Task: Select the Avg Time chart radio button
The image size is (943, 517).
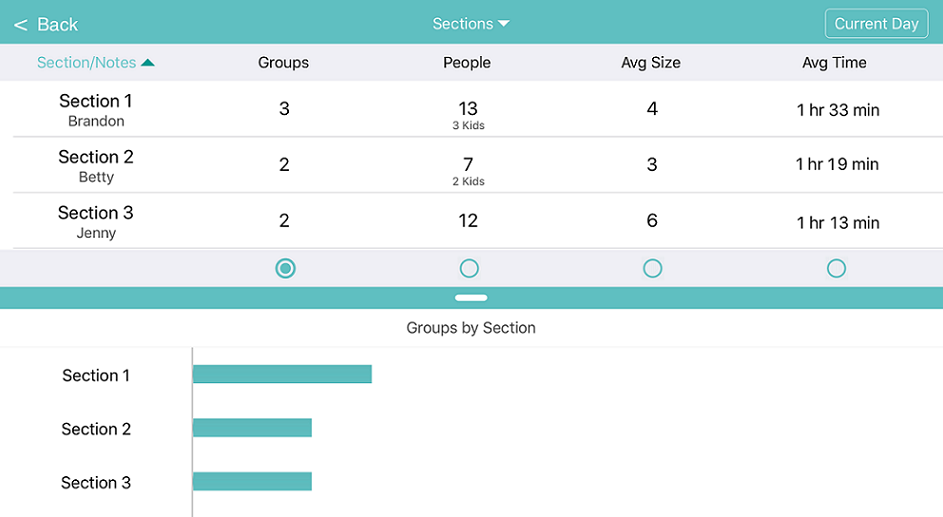Action: click(836, 268)
